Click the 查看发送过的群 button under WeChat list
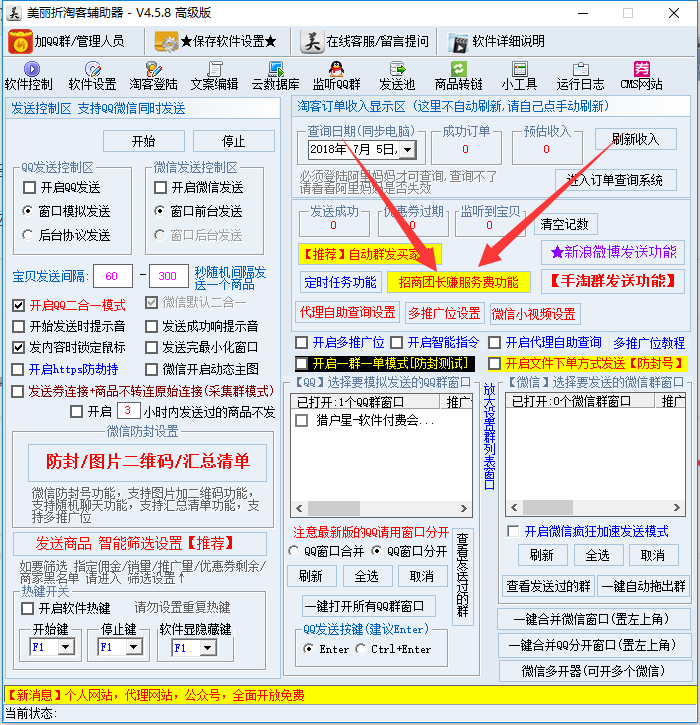This screenshot has width=700, height=725. (548, 586)
